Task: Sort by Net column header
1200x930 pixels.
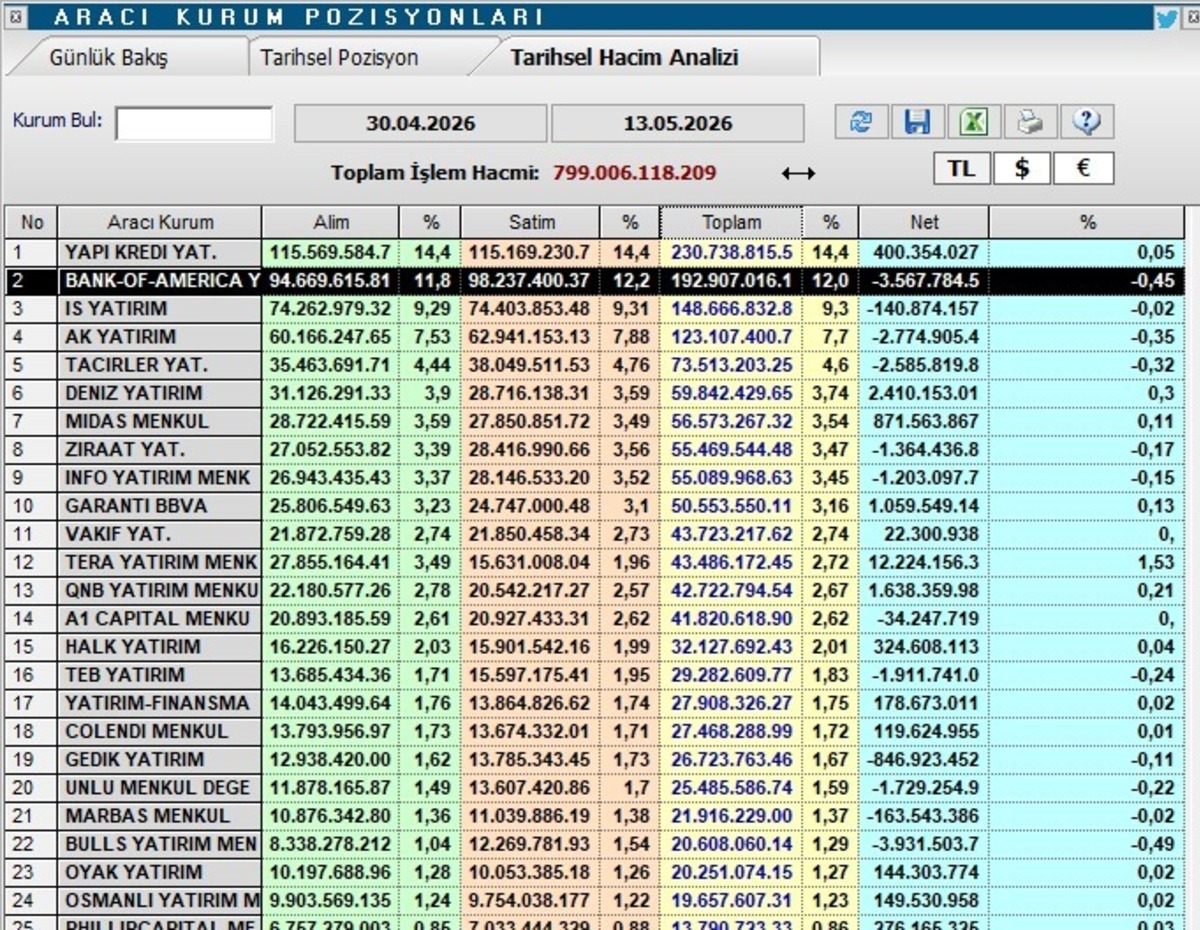Action: point(923,222)
